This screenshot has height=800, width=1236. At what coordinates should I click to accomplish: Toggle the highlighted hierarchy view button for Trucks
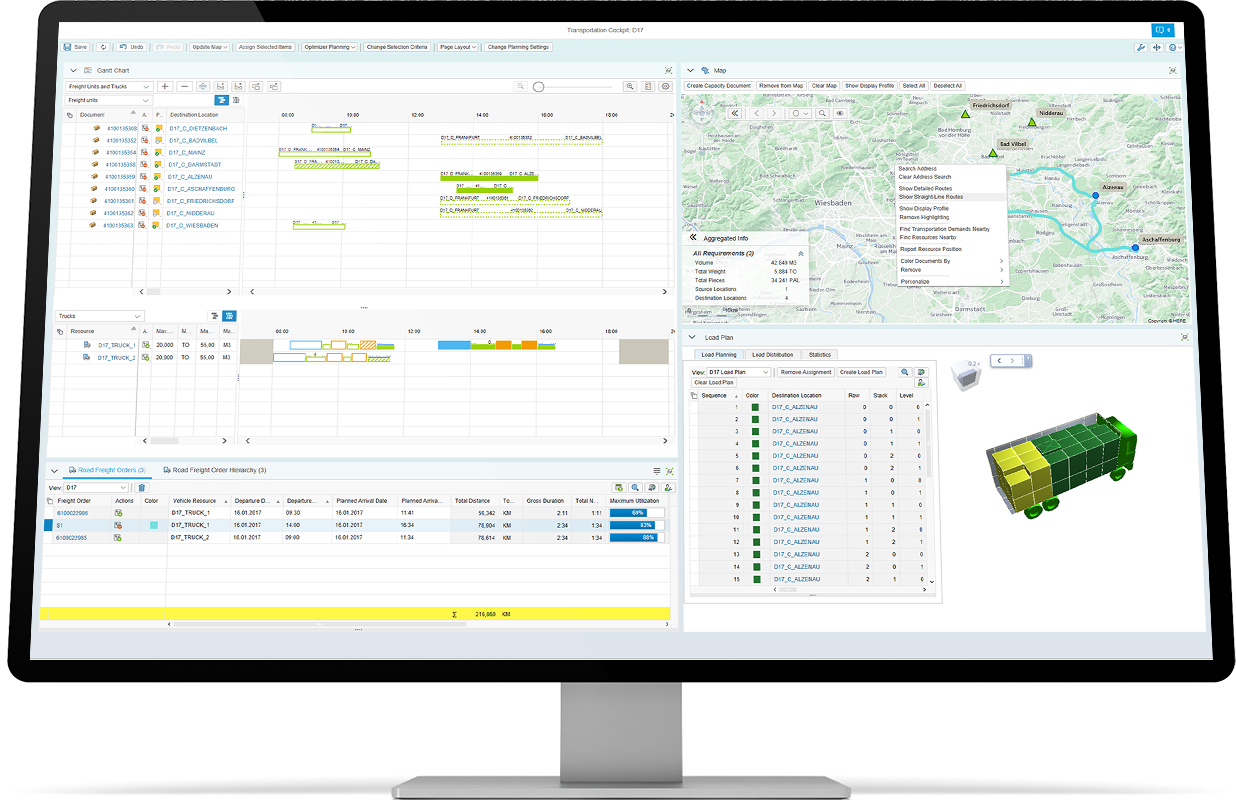click(x=229, y=316)
